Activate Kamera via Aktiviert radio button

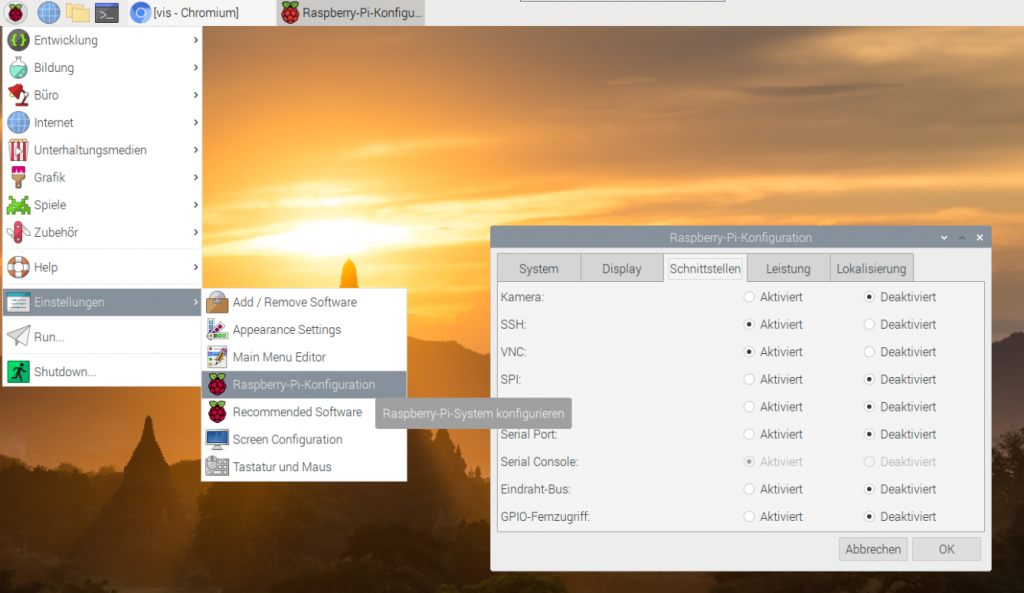pos(747,296)
